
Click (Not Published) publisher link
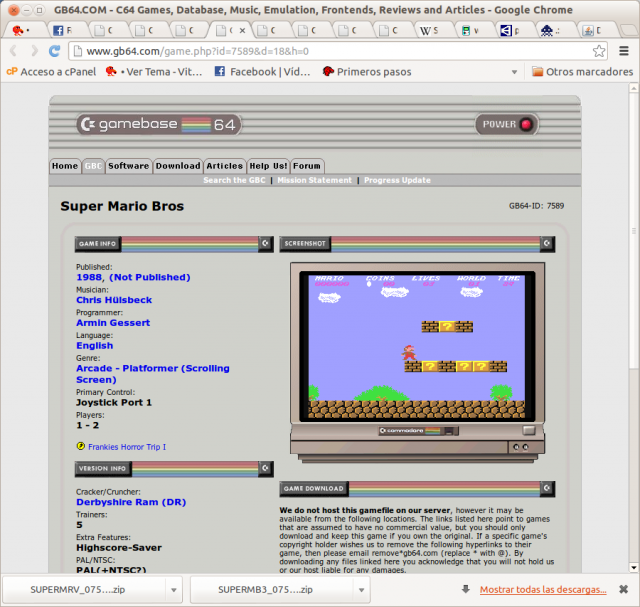coord(150,278)
